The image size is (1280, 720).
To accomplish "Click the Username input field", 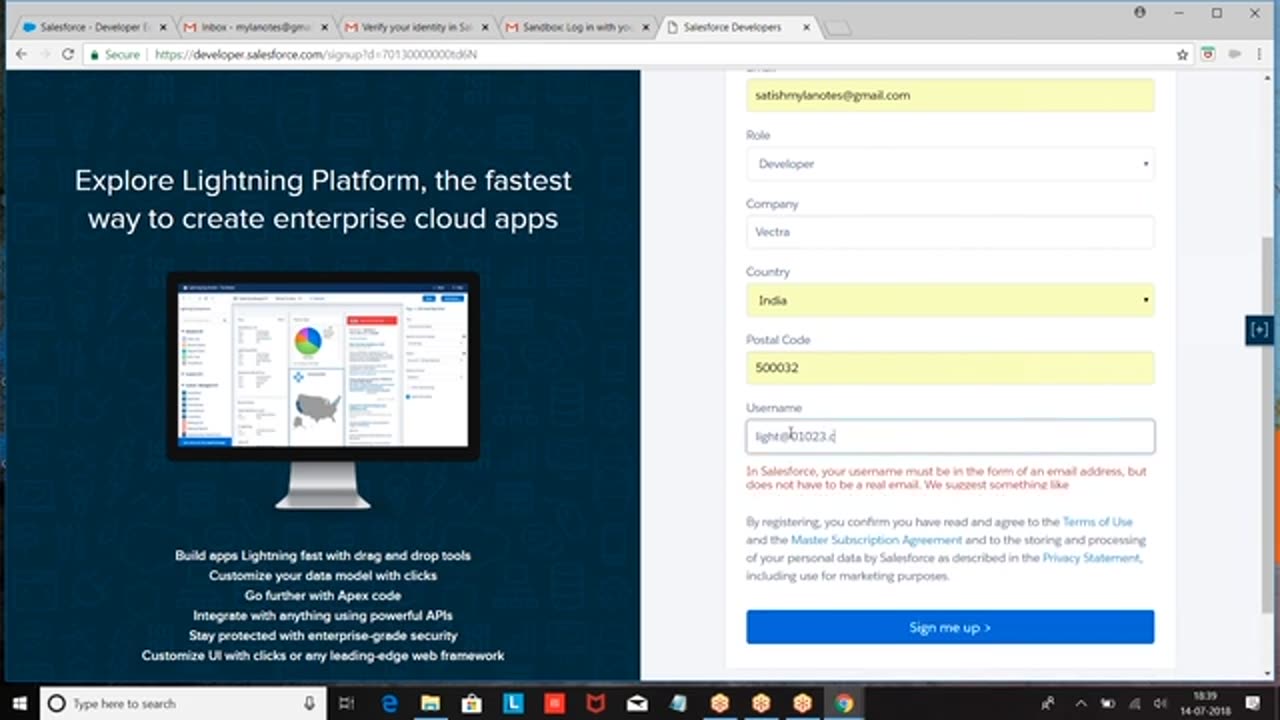I will pyautogui.click(x=950, y=436).
